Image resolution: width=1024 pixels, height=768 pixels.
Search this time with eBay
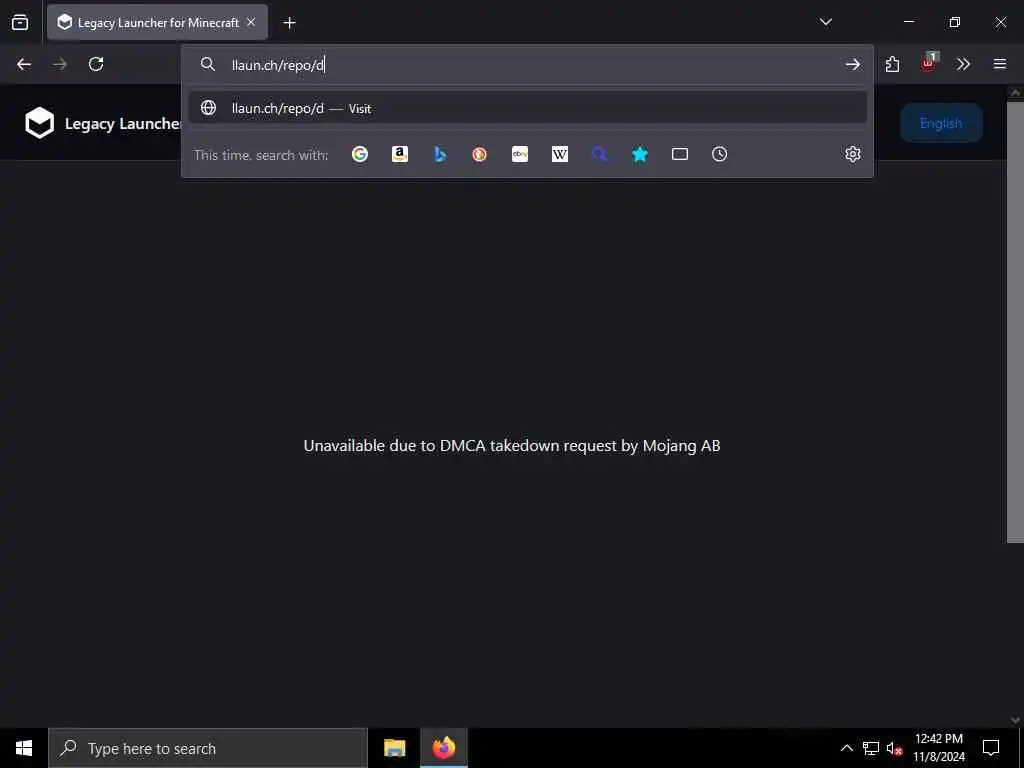[520, 154]
